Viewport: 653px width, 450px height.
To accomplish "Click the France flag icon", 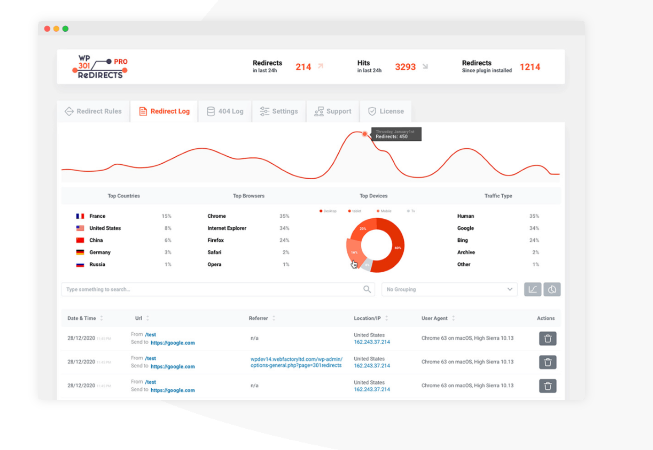I will 80,216.
